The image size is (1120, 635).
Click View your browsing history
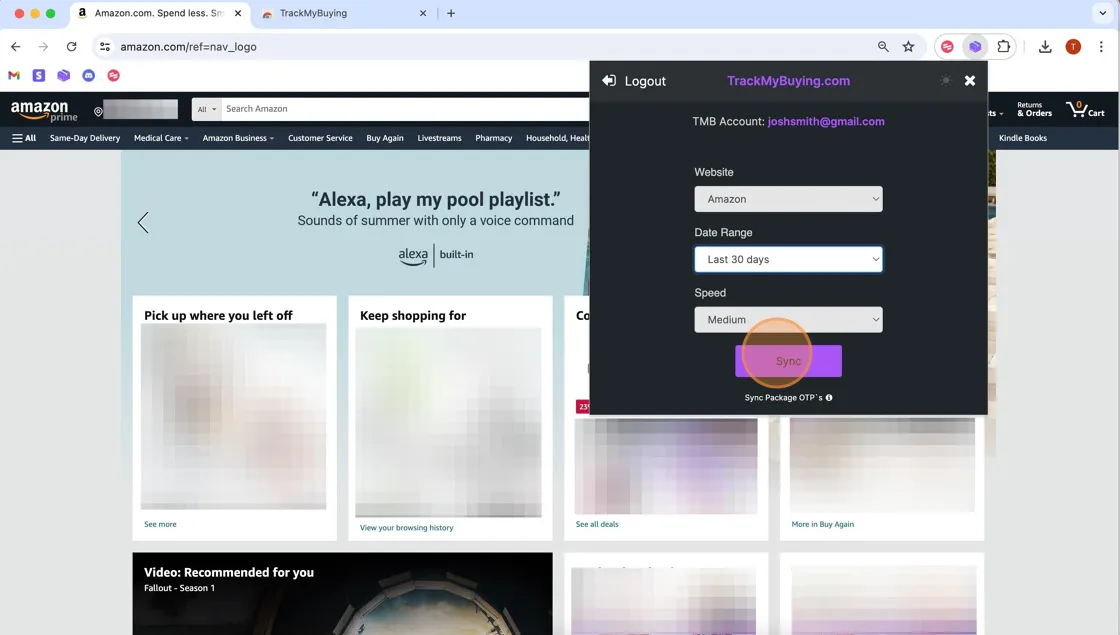point(406,528)
